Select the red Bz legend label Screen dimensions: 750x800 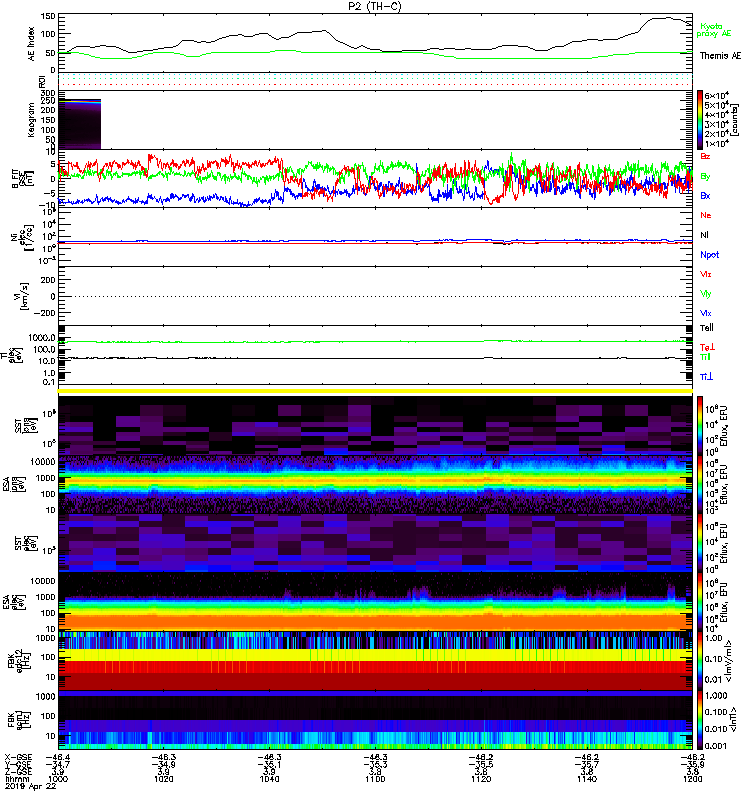705,156
